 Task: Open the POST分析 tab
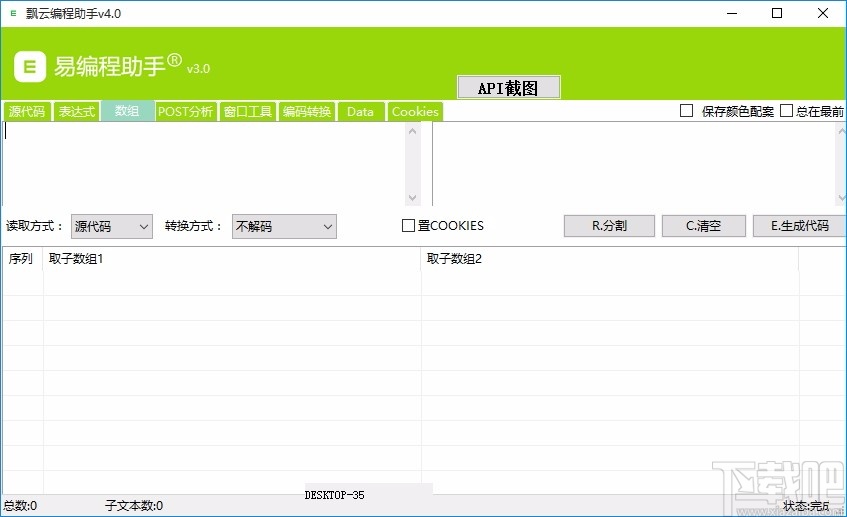click(x=186, y=112)
